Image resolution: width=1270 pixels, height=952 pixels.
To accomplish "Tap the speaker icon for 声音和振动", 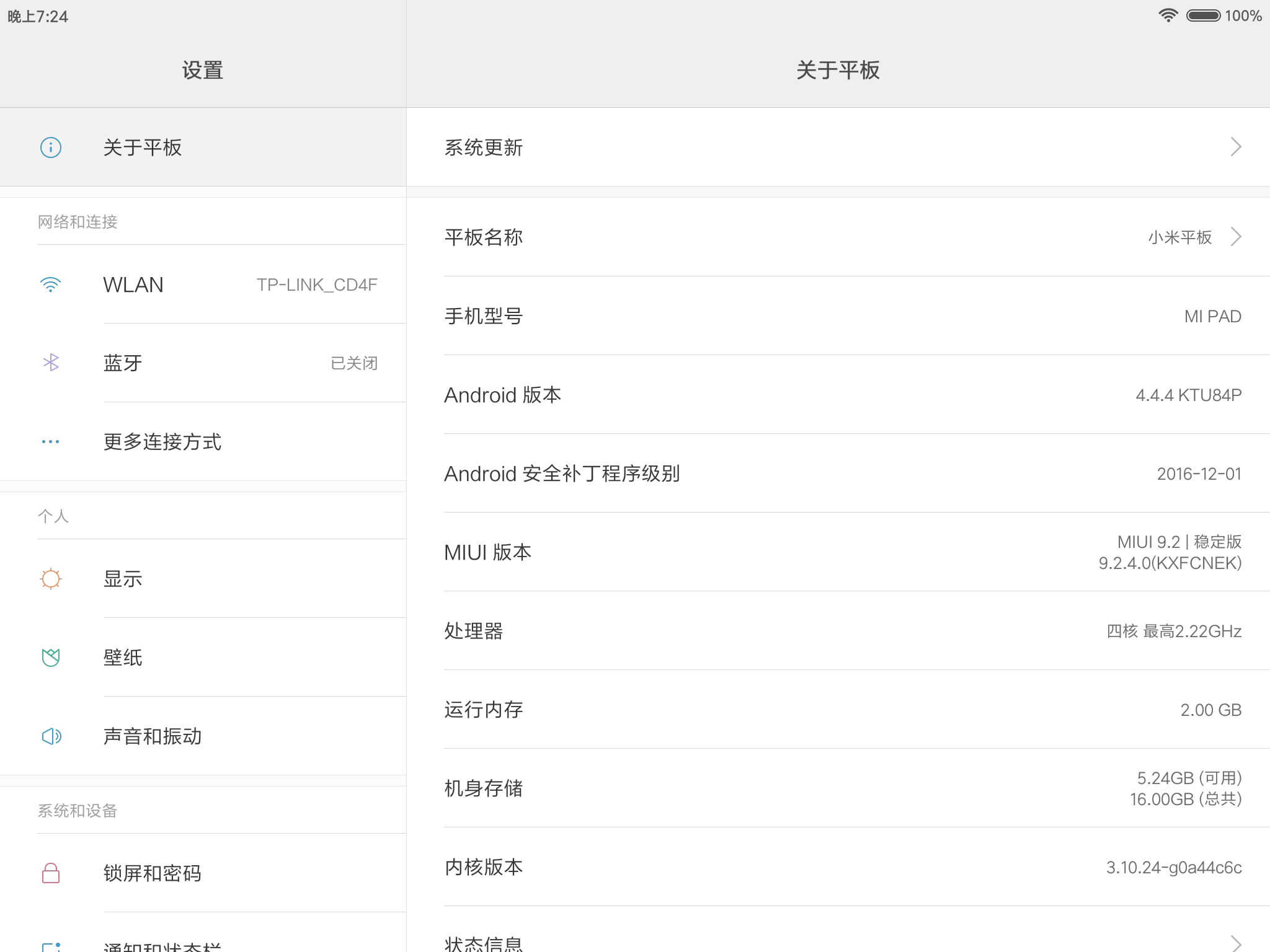I will point(51,736).
